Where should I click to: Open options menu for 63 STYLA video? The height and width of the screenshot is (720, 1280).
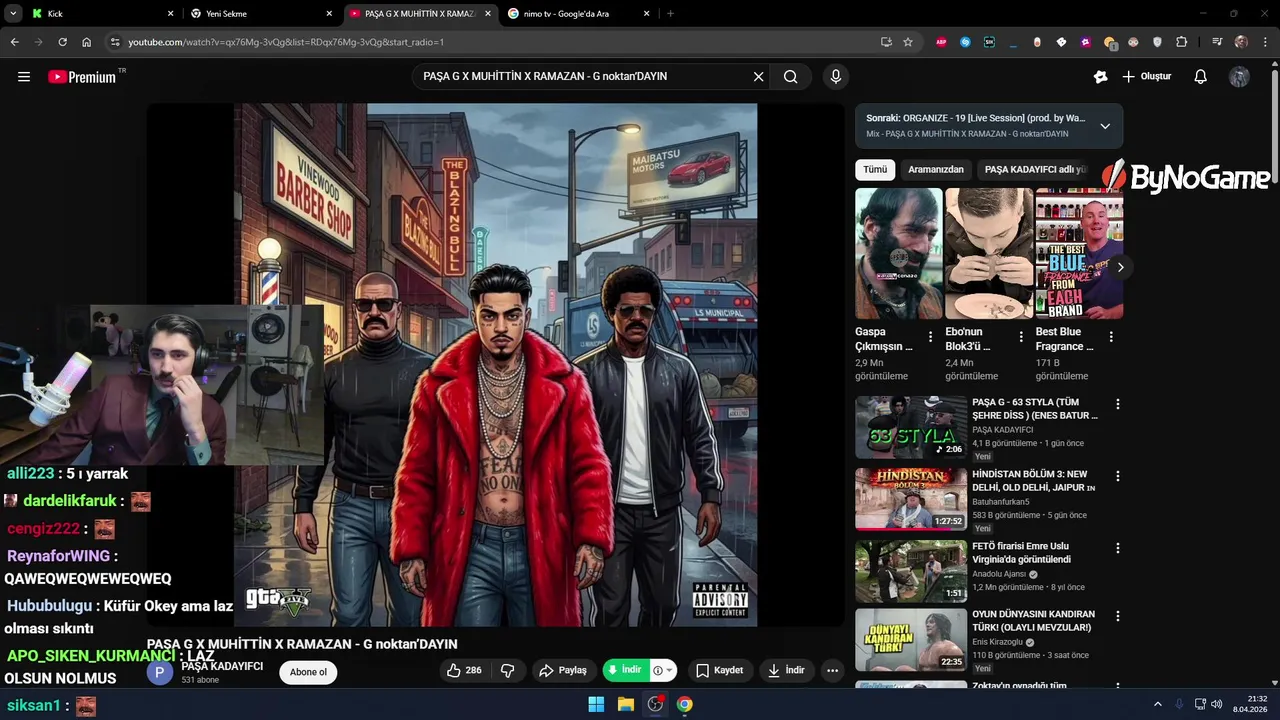(x=1118, y=404)
